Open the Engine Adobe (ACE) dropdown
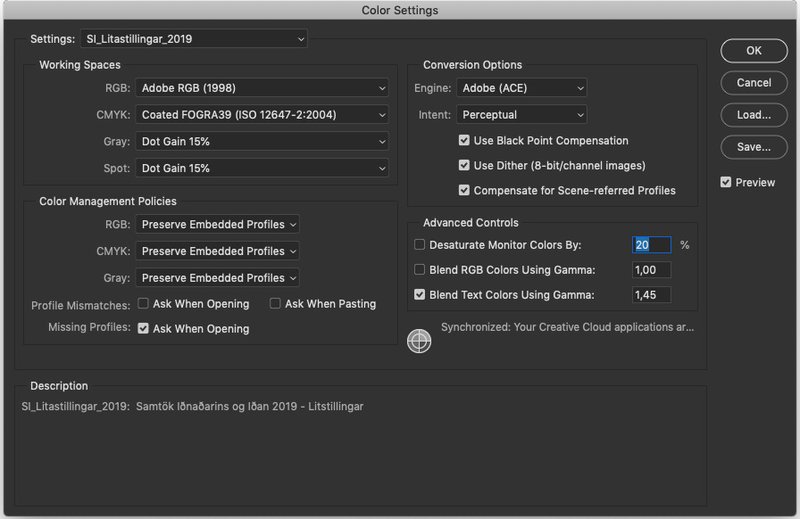Viewport: 800px width, 519px height. pyautogui.click(x=521, y=88)
